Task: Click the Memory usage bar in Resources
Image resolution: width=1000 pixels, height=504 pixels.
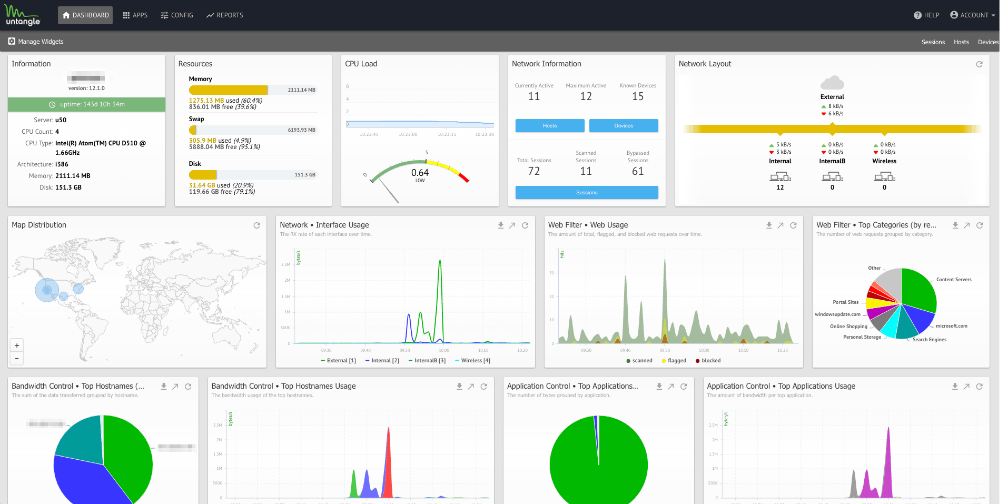Action: (x=253, y=90)
